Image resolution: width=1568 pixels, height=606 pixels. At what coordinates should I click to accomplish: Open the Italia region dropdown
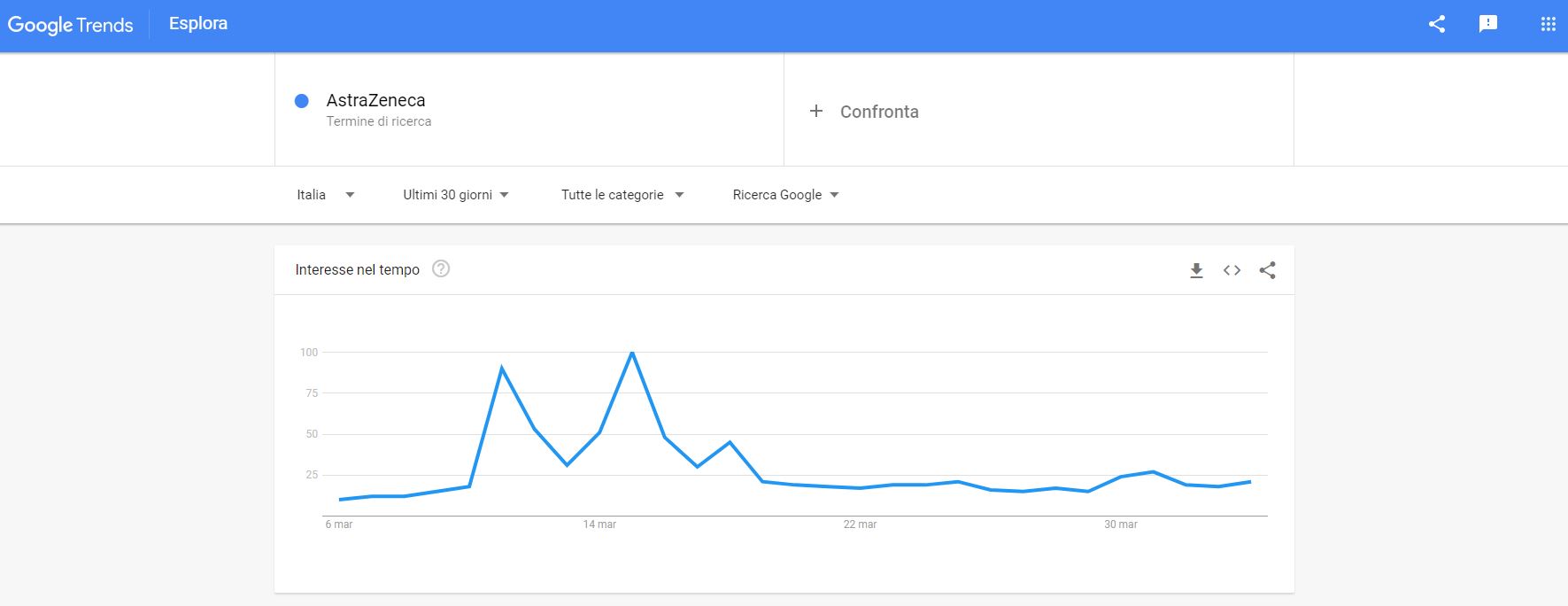click(326, 195)
